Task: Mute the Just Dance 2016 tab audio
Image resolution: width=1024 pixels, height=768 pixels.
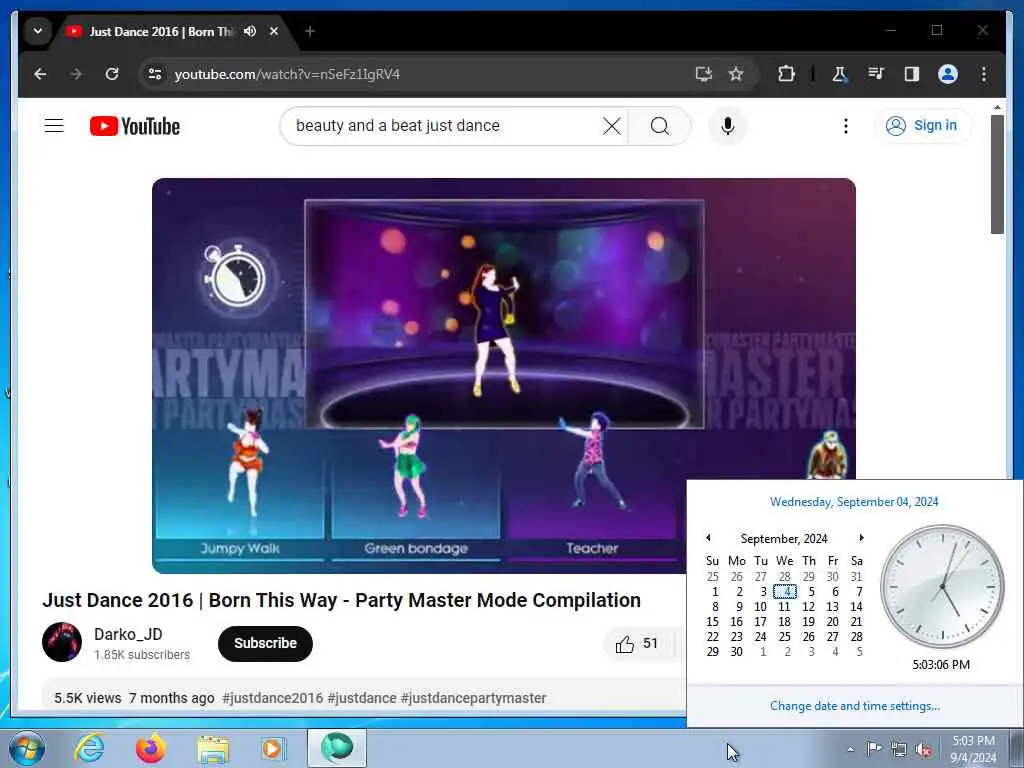Action: tap(249, 31)
